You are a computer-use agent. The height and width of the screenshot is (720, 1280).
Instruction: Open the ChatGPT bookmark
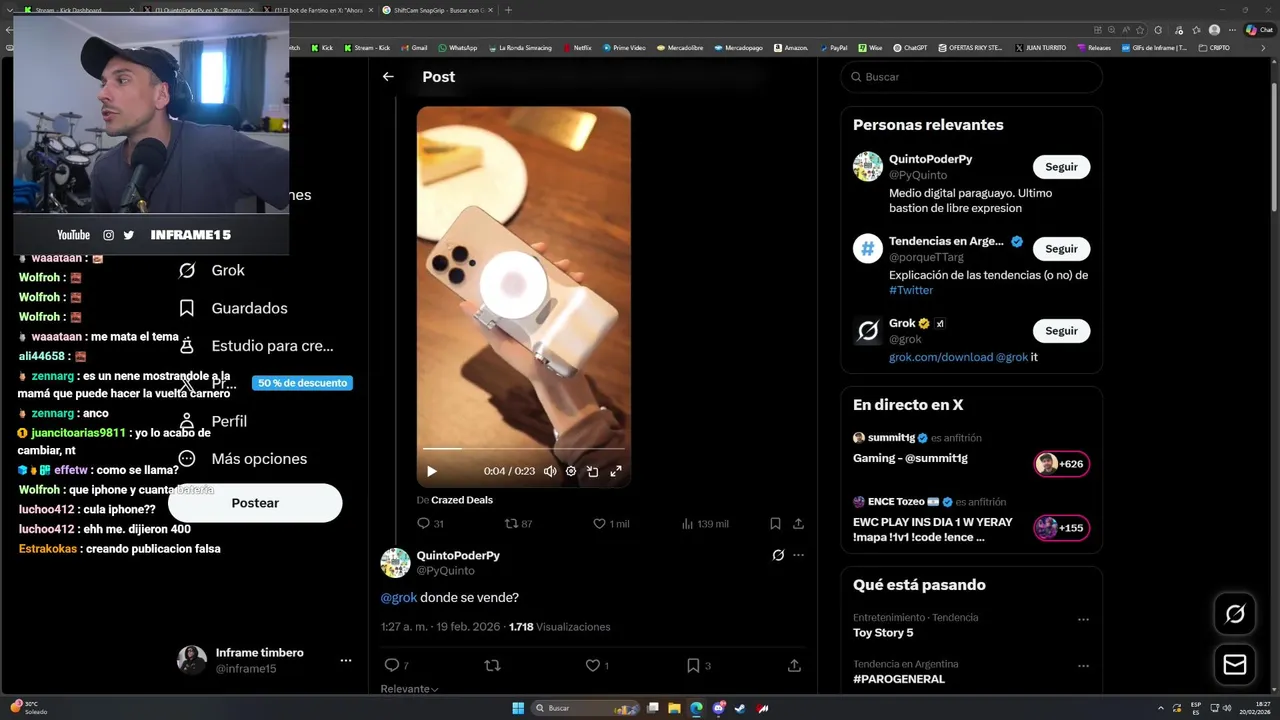coord(909,47)
